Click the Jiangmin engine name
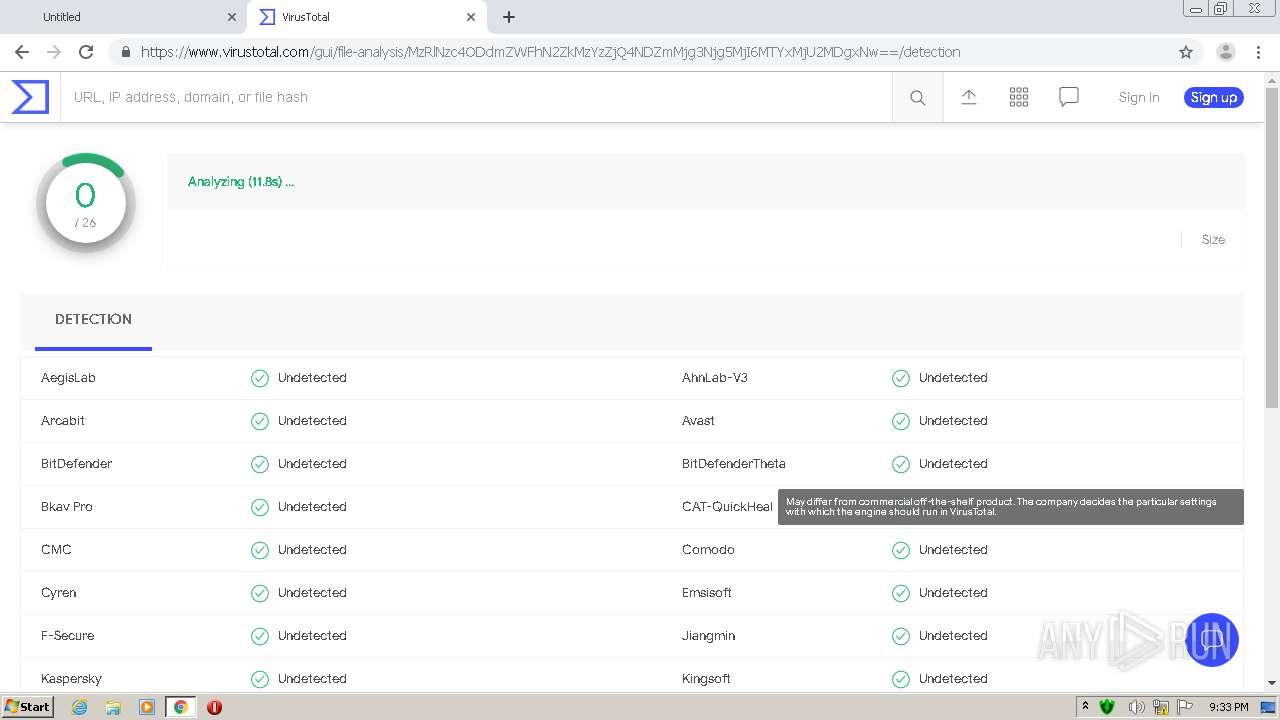 pyautogui.click(x=709, y=636)
